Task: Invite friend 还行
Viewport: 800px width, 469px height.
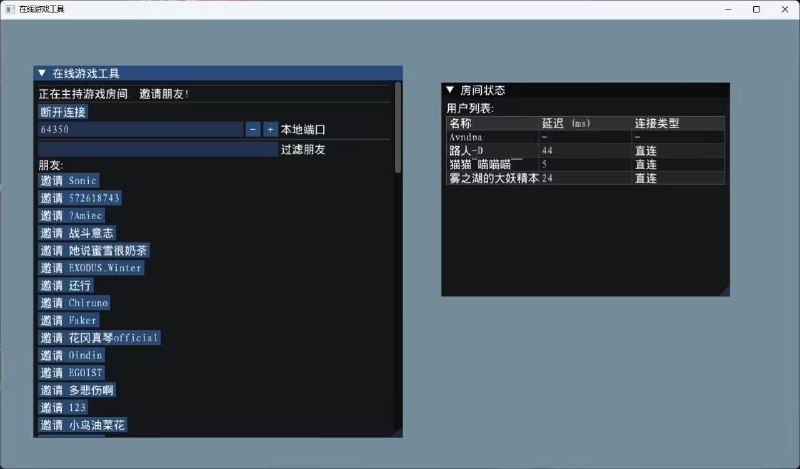Action: 66,285
